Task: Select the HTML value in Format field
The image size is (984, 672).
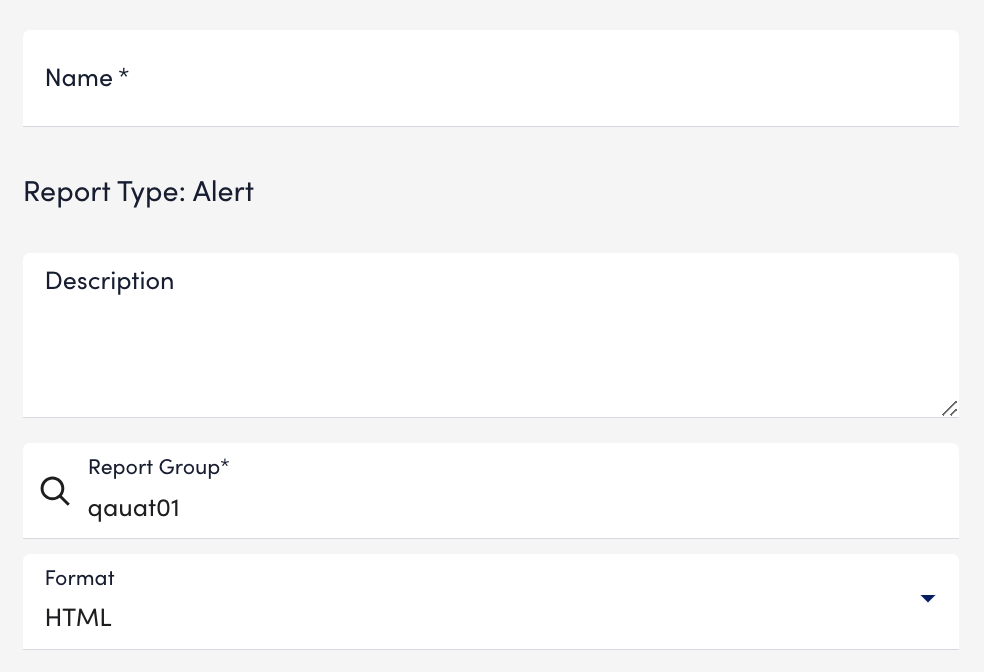Action: click(78, 618)
